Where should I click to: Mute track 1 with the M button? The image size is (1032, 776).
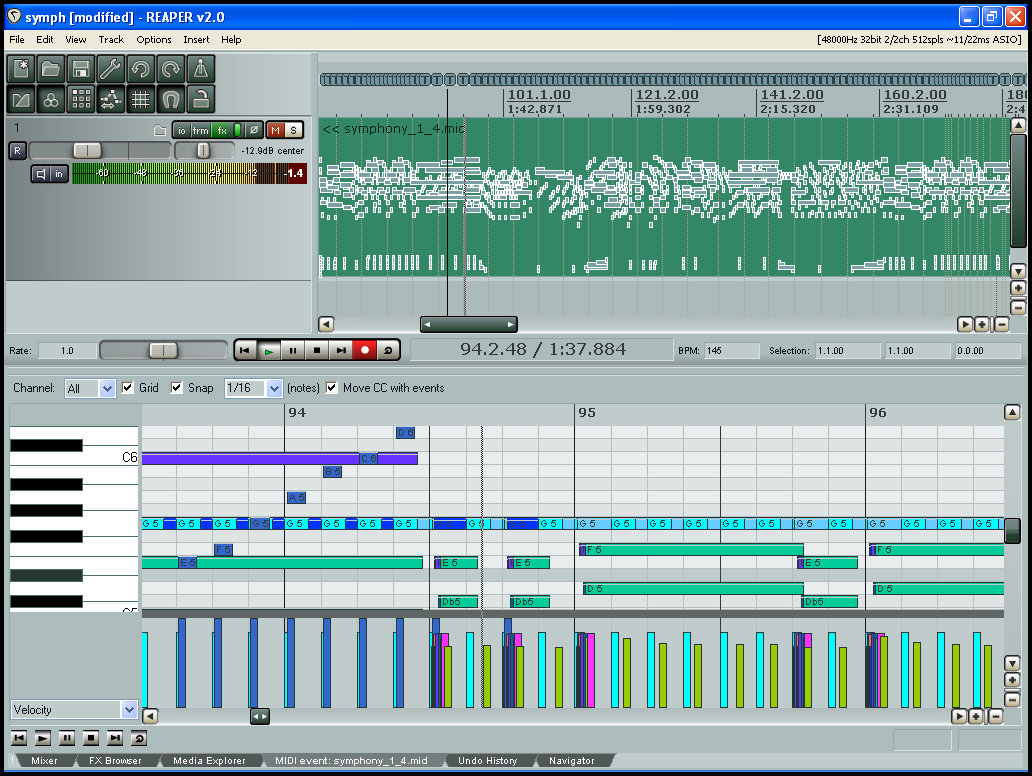tap(277, 129)
